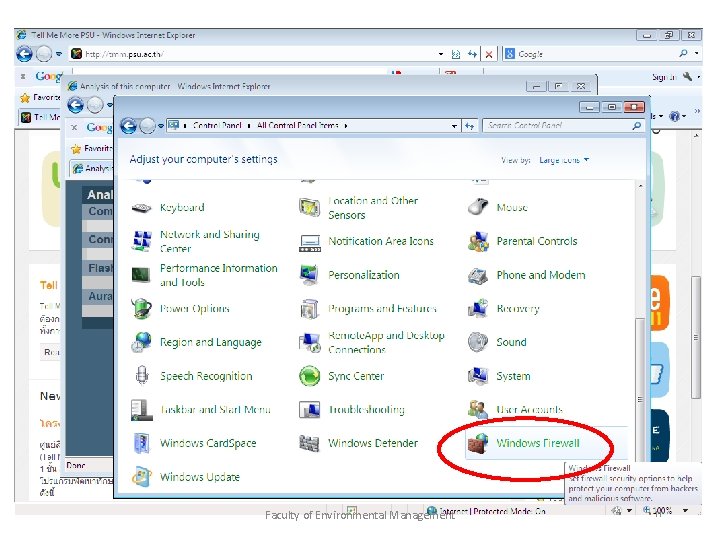Open the Windows Update icon
This screenshot has height=540, width=720.
[141, 477]
